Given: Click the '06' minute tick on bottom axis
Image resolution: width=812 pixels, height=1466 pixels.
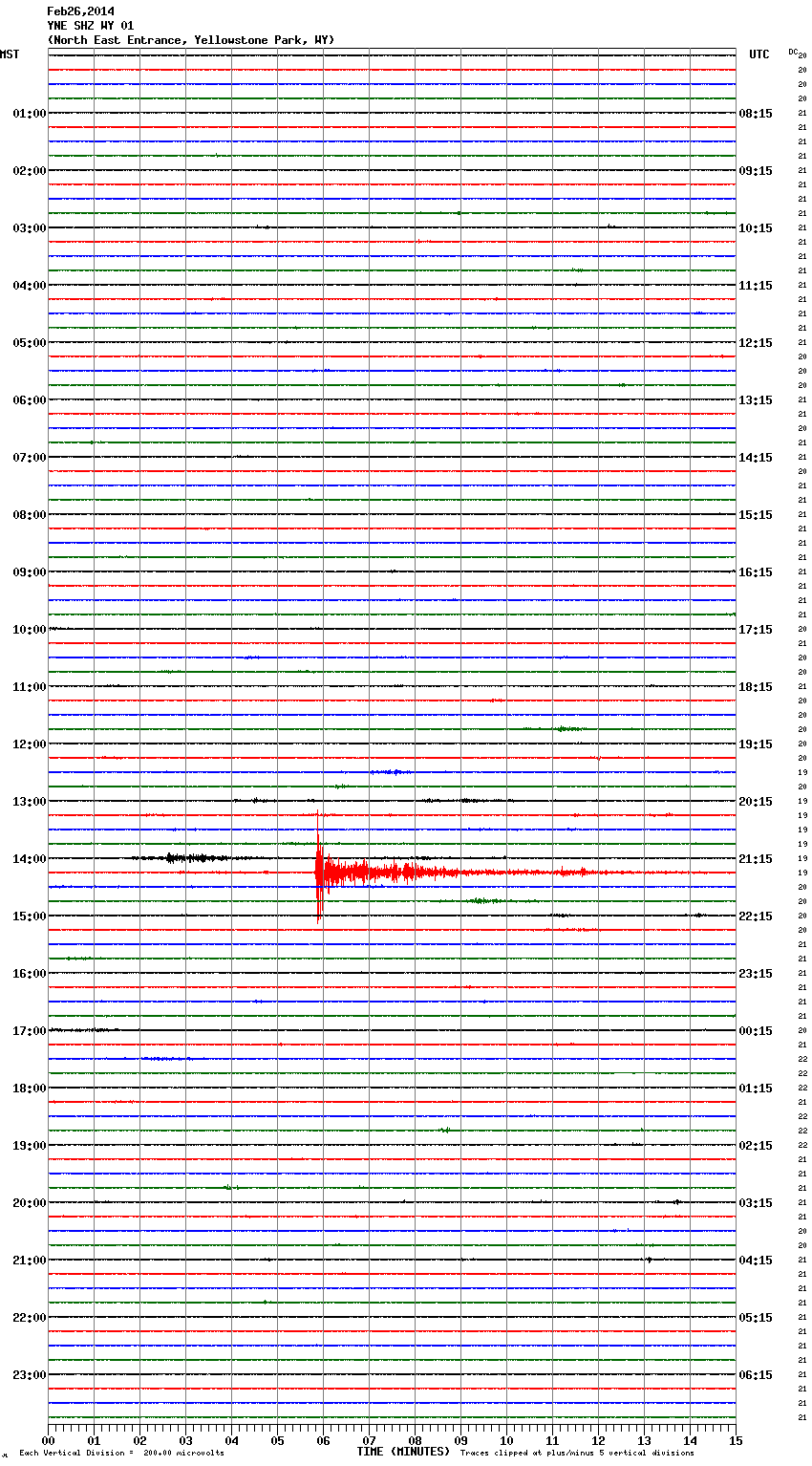Looking at the screenshot, I should [x=323, y=1440].
